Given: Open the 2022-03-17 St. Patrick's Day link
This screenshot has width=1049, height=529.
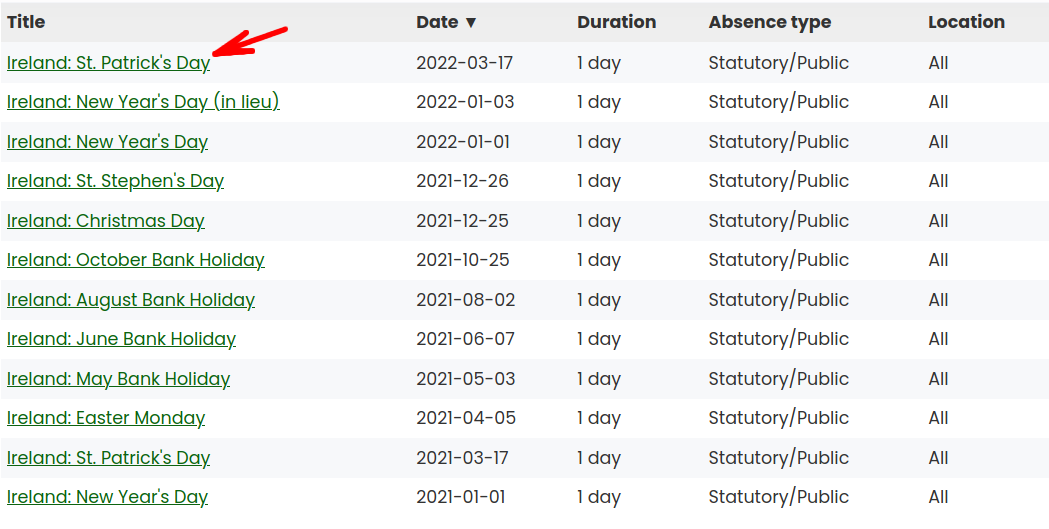Looking at the screenshot, I should [108, 63].
